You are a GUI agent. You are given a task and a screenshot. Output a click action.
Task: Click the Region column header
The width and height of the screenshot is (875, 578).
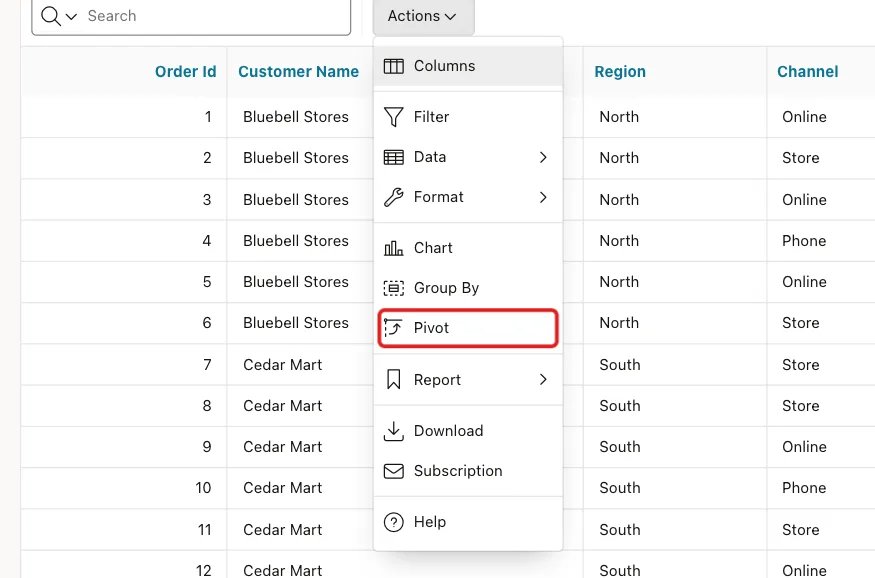(620, 71)
